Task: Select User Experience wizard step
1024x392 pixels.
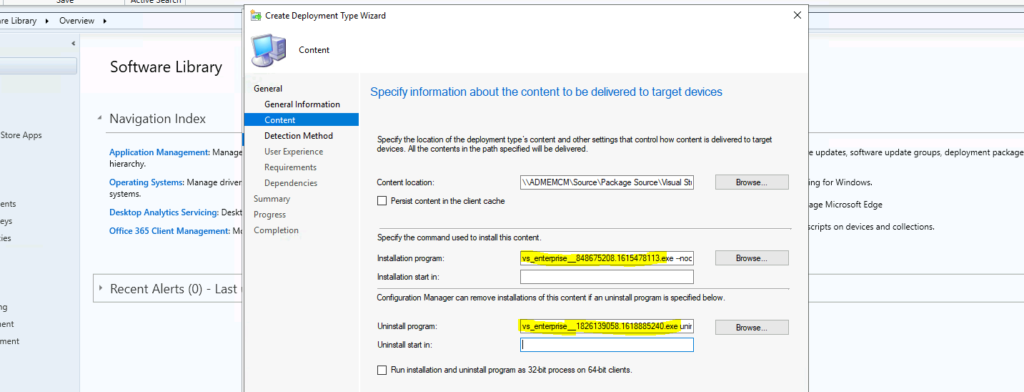Action: [293, 152]
